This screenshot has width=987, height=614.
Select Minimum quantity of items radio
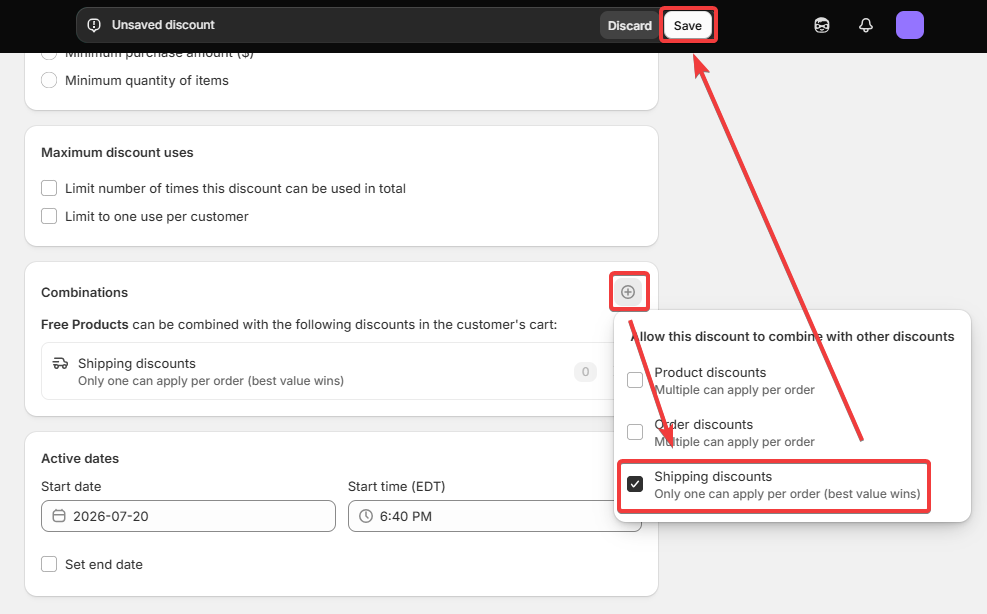pyautogui.click(x=49, y=81)
